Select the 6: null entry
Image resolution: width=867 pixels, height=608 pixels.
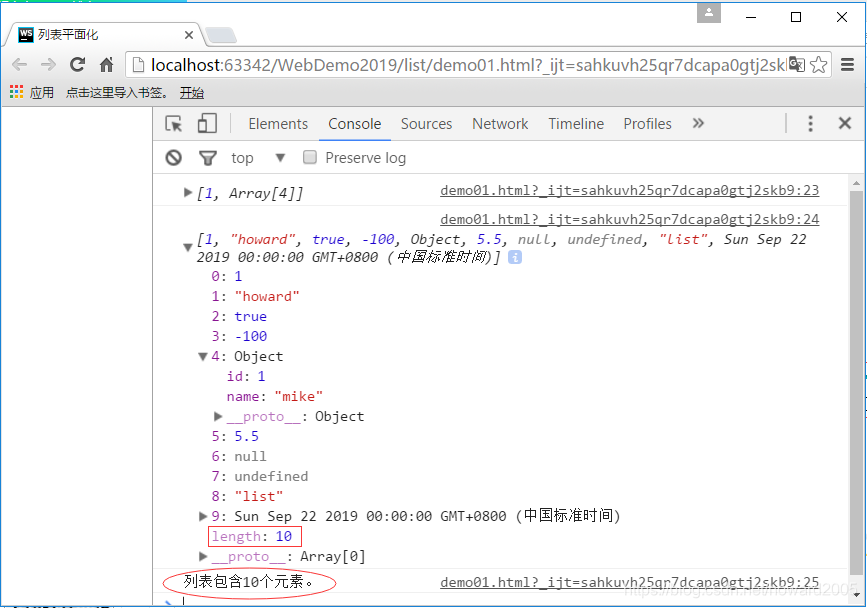[238, 457]
